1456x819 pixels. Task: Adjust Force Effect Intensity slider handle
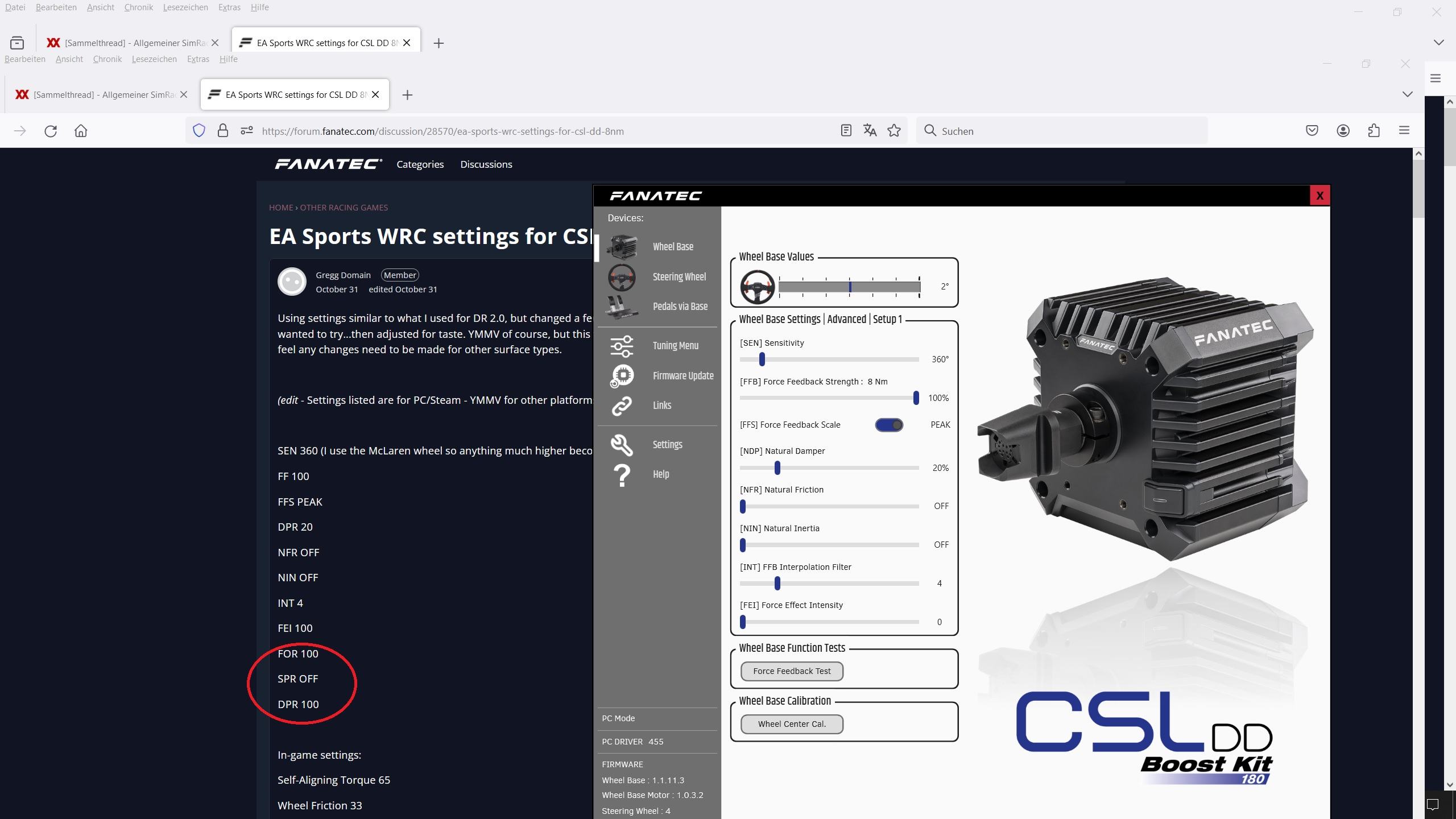click(743, 622)
